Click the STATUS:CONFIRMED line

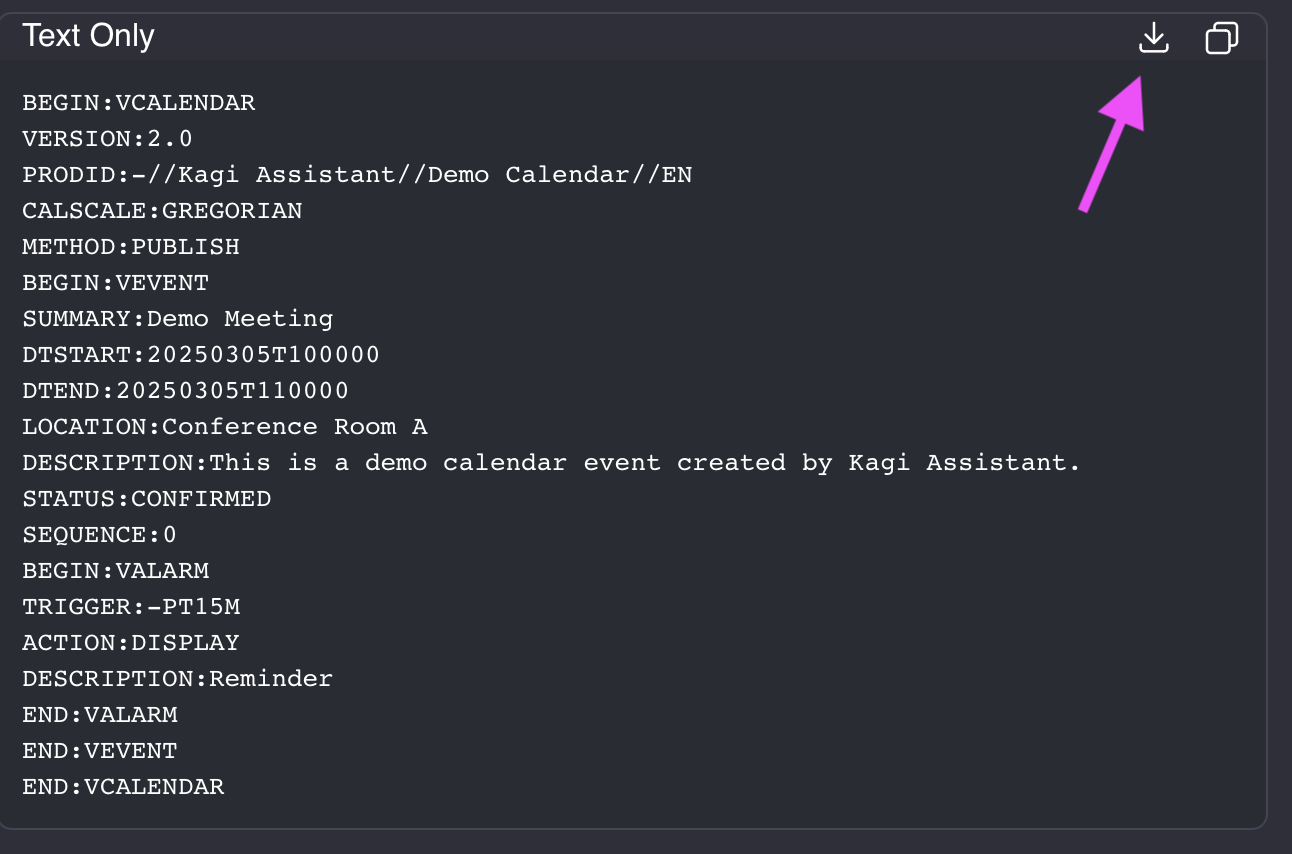pyautogui.click(x=147, y=499)
